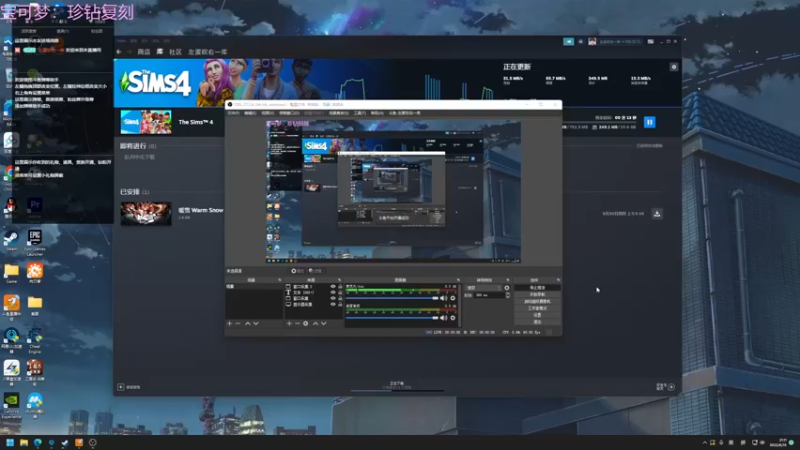This screenshot has width=800, height=450.
Task: Open Microsoft Edge from taskbar
Action: pyautogui.click(x=38, y=443)
